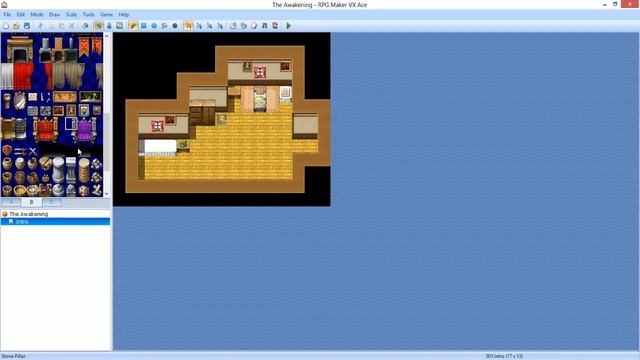Image resolution: width=640 pixels, height=360 pixels.
Task: Open the Resource Manager icon
Action: 244,26
